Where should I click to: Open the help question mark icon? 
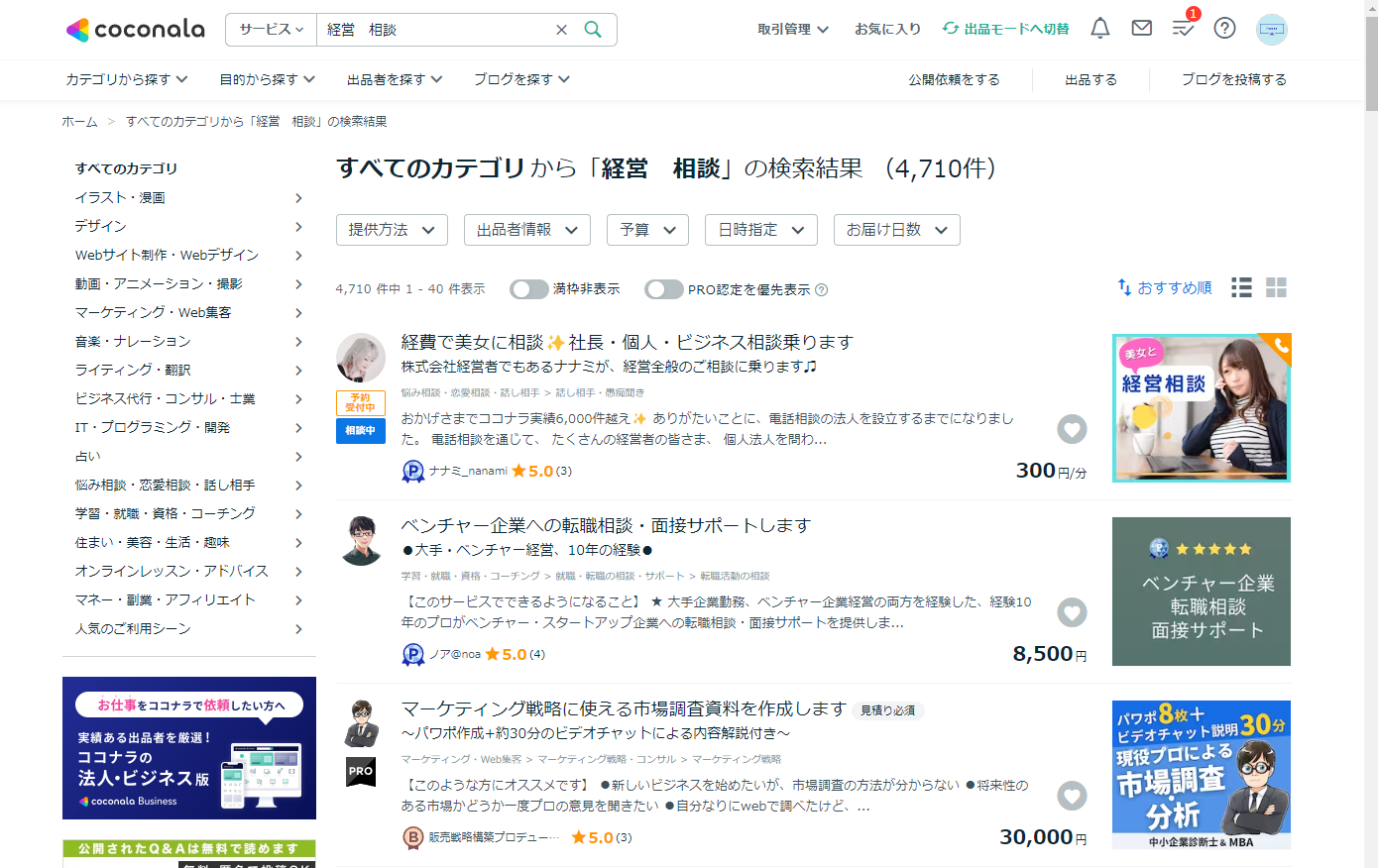[1224, 29]
